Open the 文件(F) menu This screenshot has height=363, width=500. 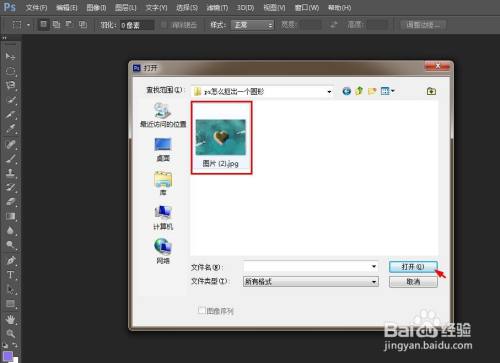(36, 7)
